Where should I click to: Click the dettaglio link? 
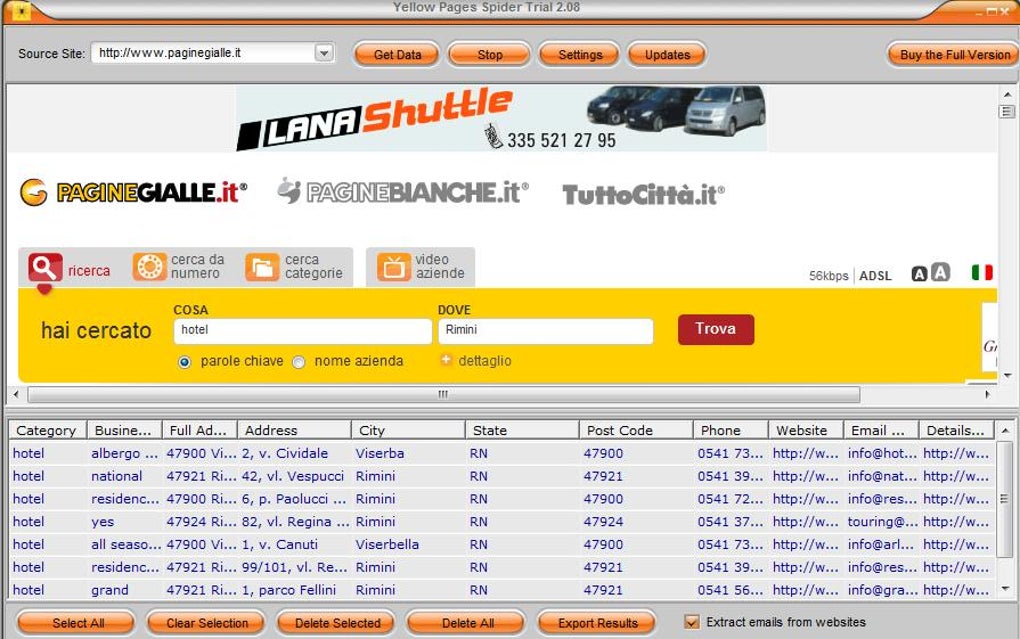[x=485, y=360]
